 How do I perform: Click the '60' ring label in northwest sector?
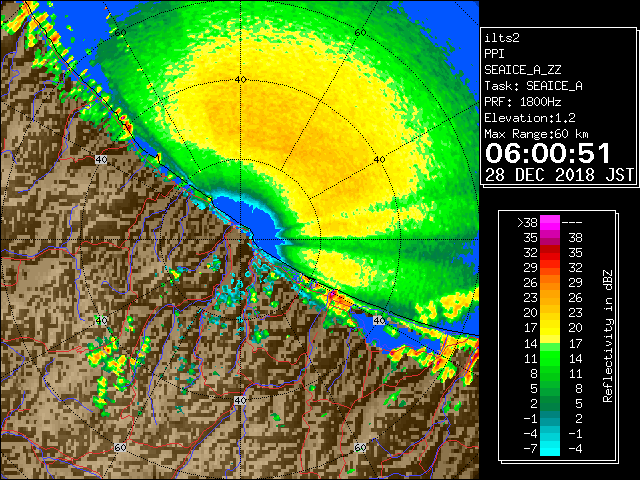[120, 33]
